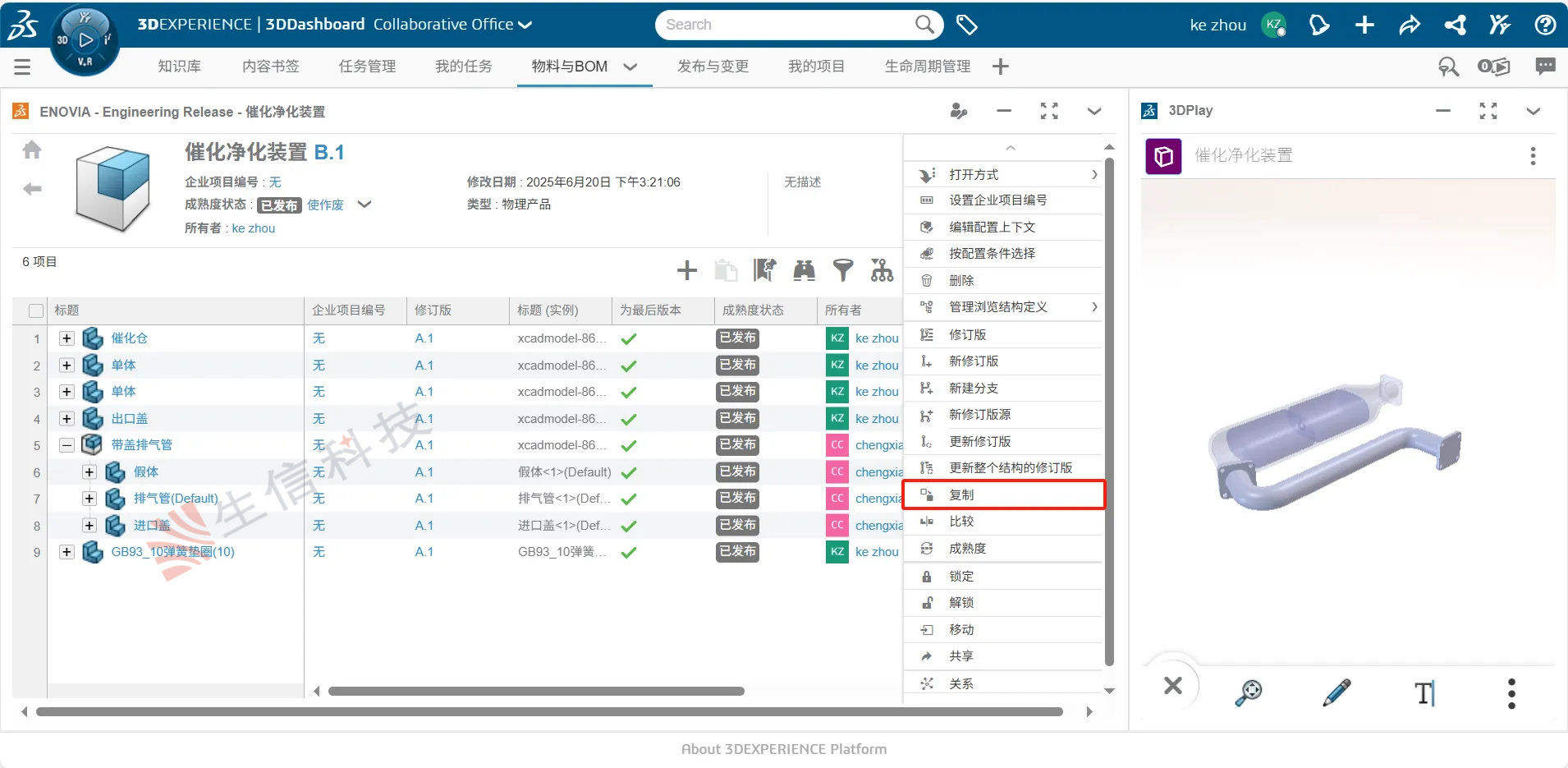Open the 打开方式 submenu
Screen dimensions: 1568x768
click(x=1003, y=175)
